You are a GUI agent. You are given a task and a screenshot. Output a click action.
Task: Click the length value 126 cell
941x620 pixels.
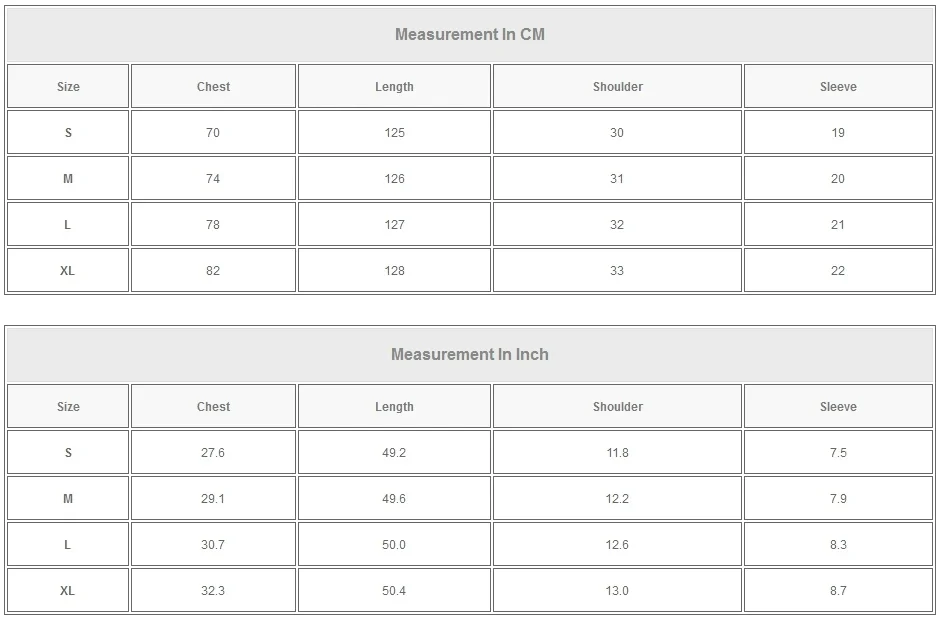pos(394,179)
